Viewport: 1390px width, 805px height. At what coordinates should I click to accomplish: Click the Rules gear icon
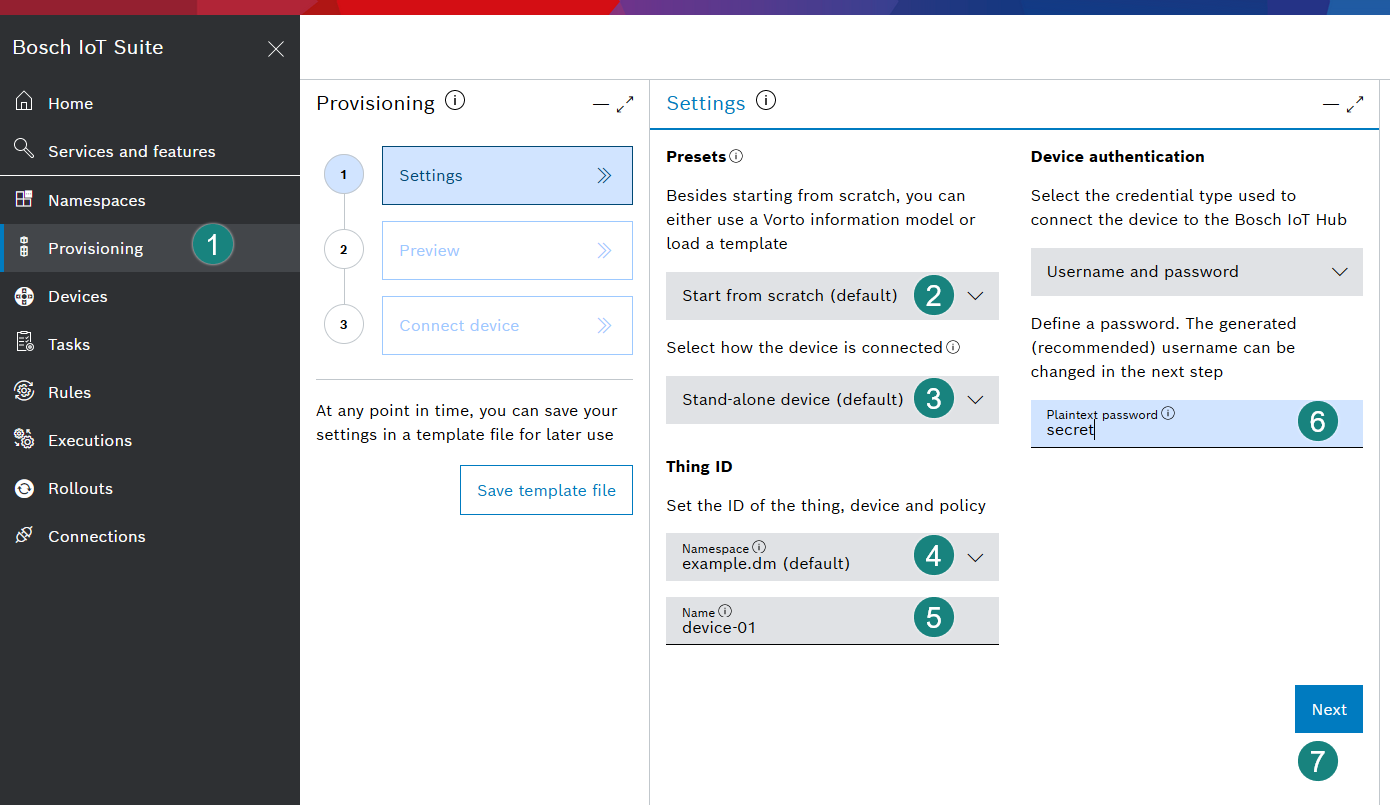[x=24, y=391]
